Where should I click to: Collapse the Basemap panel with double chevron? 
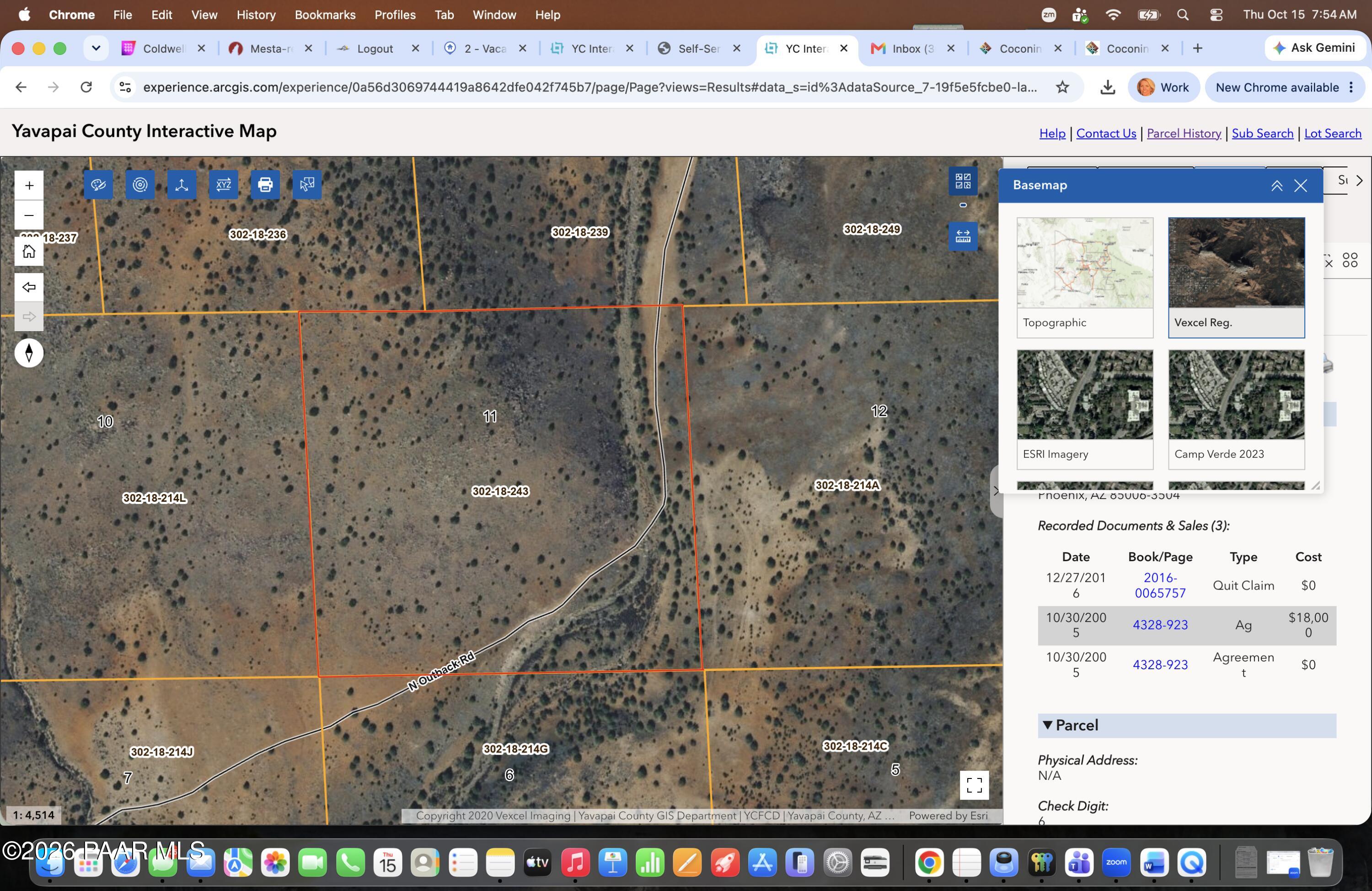(x=1277, y=186)
